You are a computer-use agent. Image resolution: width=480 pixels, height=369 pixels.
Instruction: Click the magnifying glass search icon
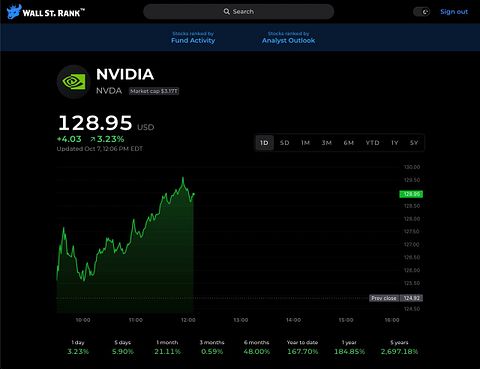pos(227,12)
